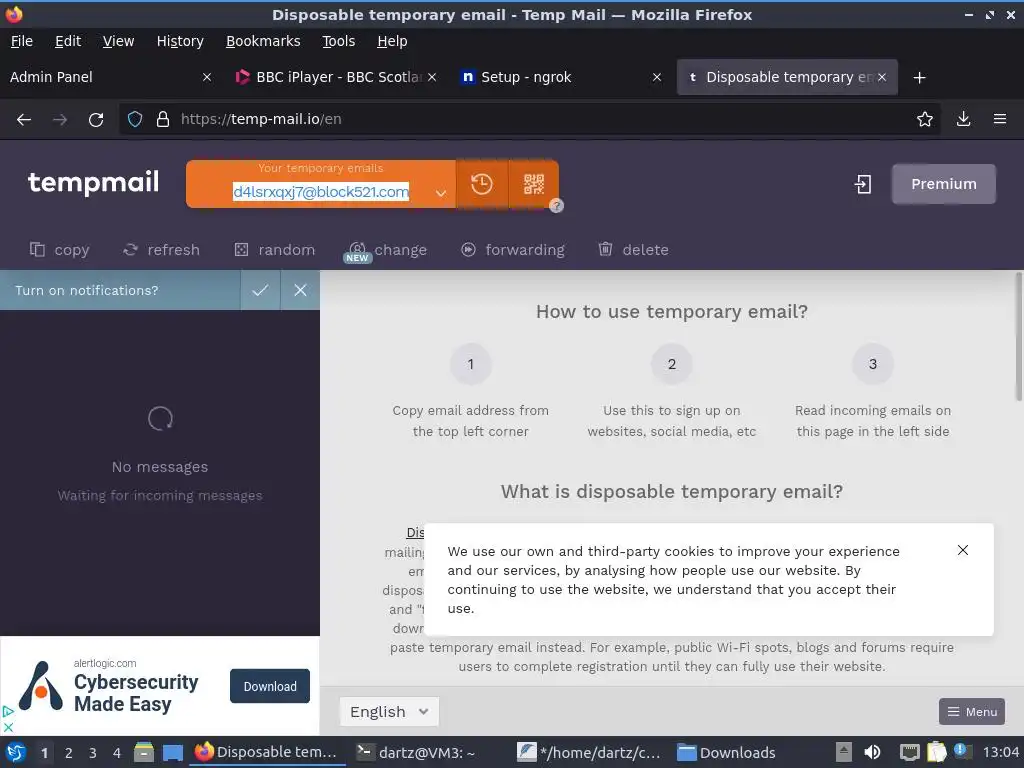Switch to workspace 2
The image size is (1024, 768).
[x=69, y=752]
